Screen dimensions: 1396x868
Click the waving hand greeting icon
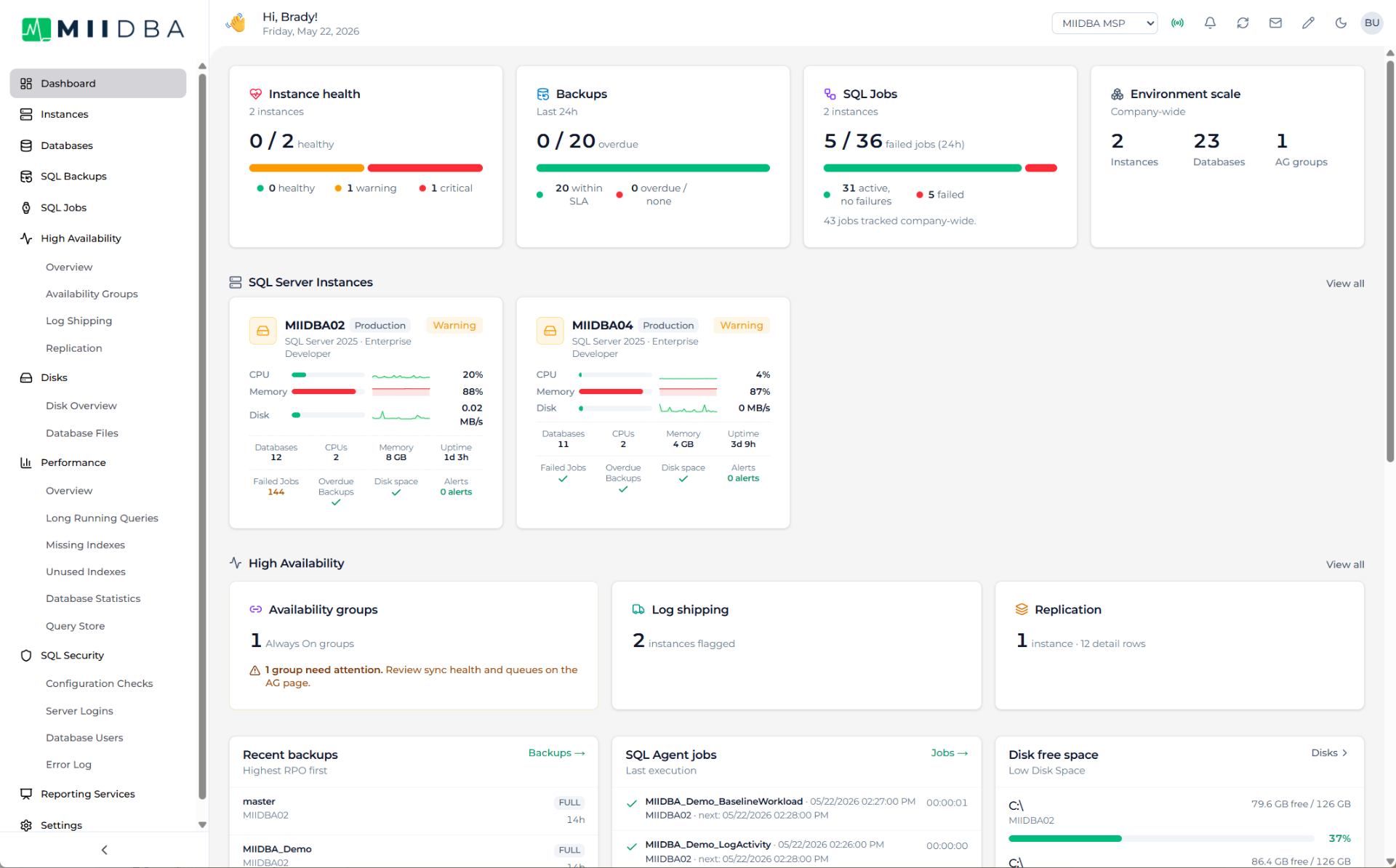pos(236,23)
